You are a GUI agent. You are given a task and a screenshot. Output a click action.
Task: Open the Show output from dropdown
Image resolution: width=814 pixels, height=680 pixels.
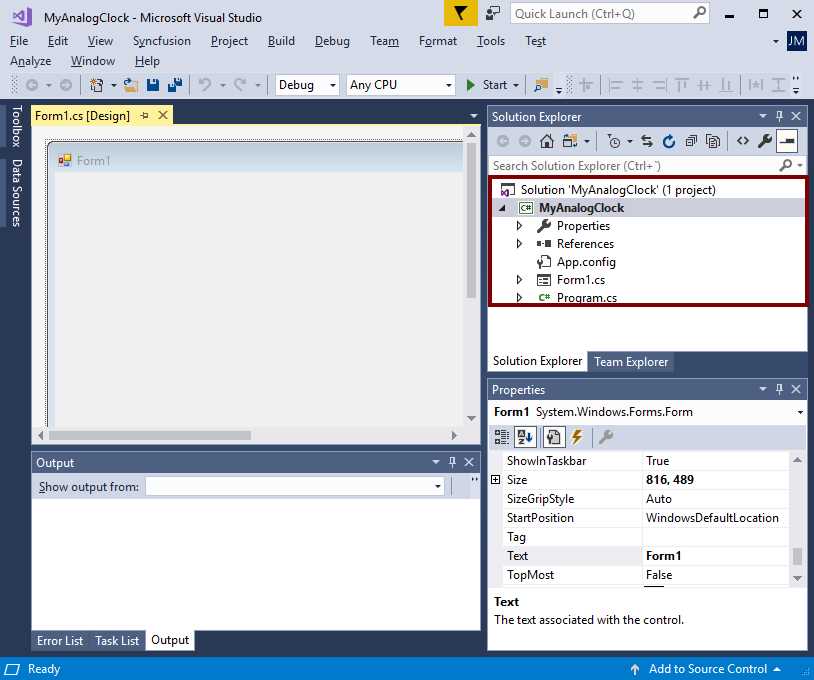point(438,486)
